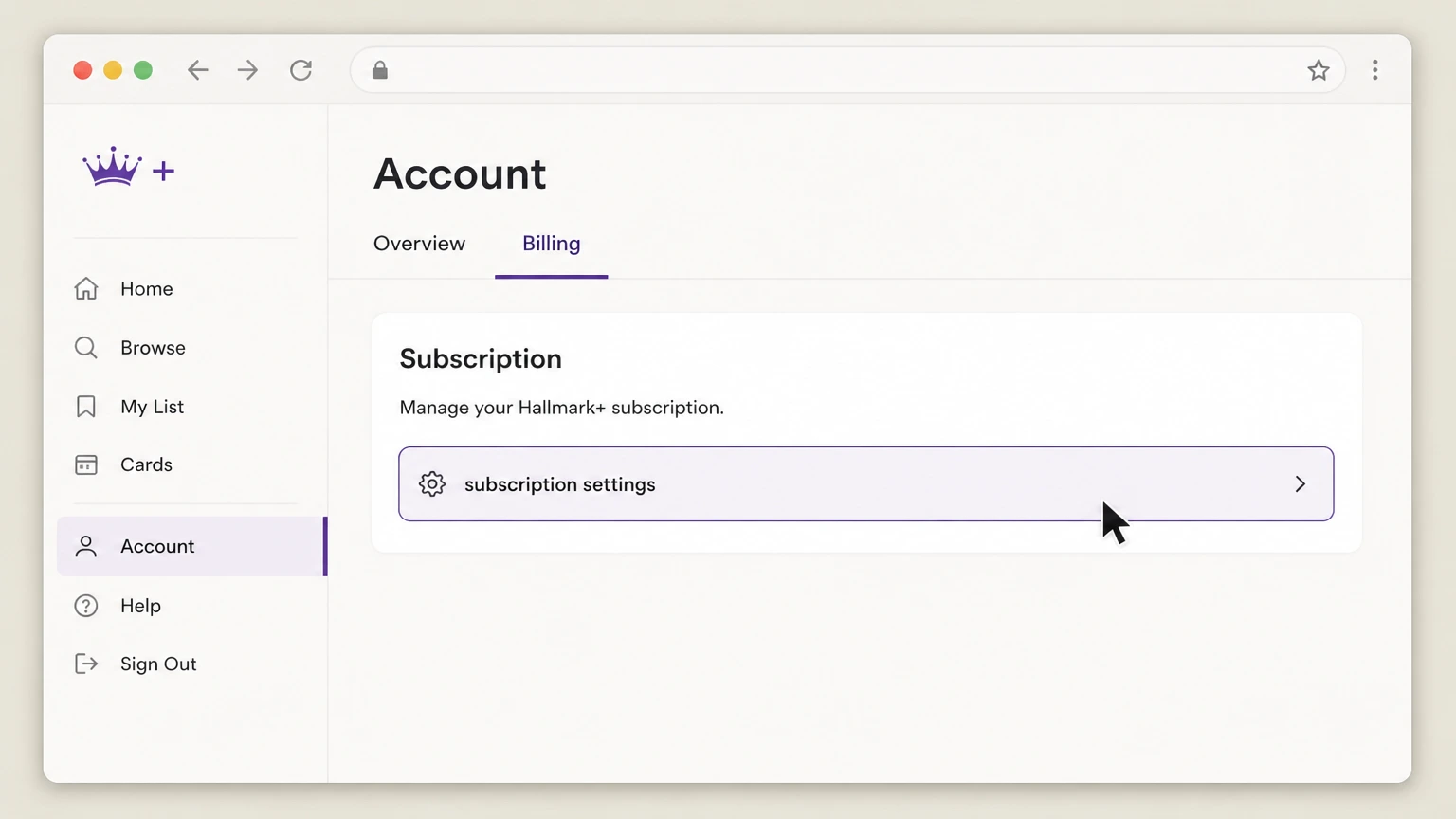
Task: Switch to the Overview tab
Action: 419,244
